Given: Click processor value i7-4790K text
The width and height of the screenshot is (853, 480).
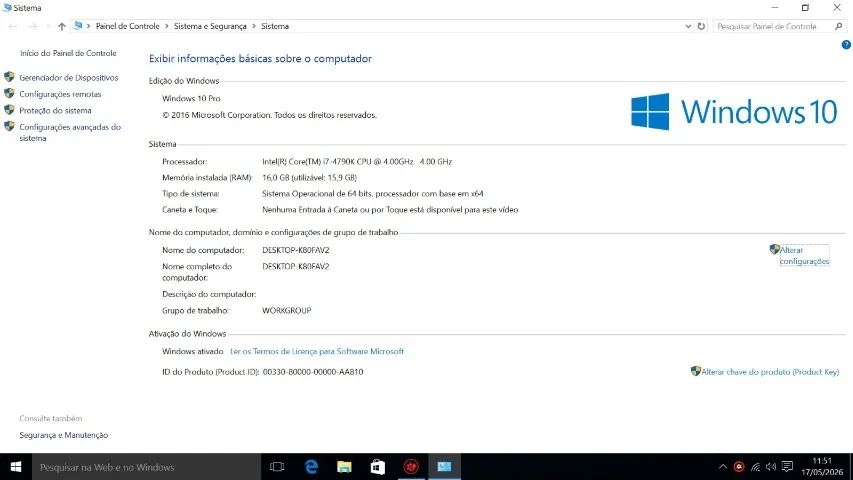Looking at the screenshot, I should (357, 162).
